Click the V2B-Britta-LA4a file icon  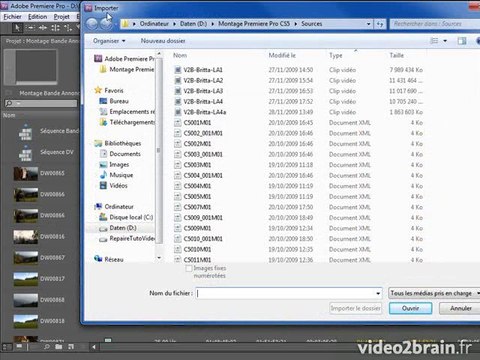point(178,112)
